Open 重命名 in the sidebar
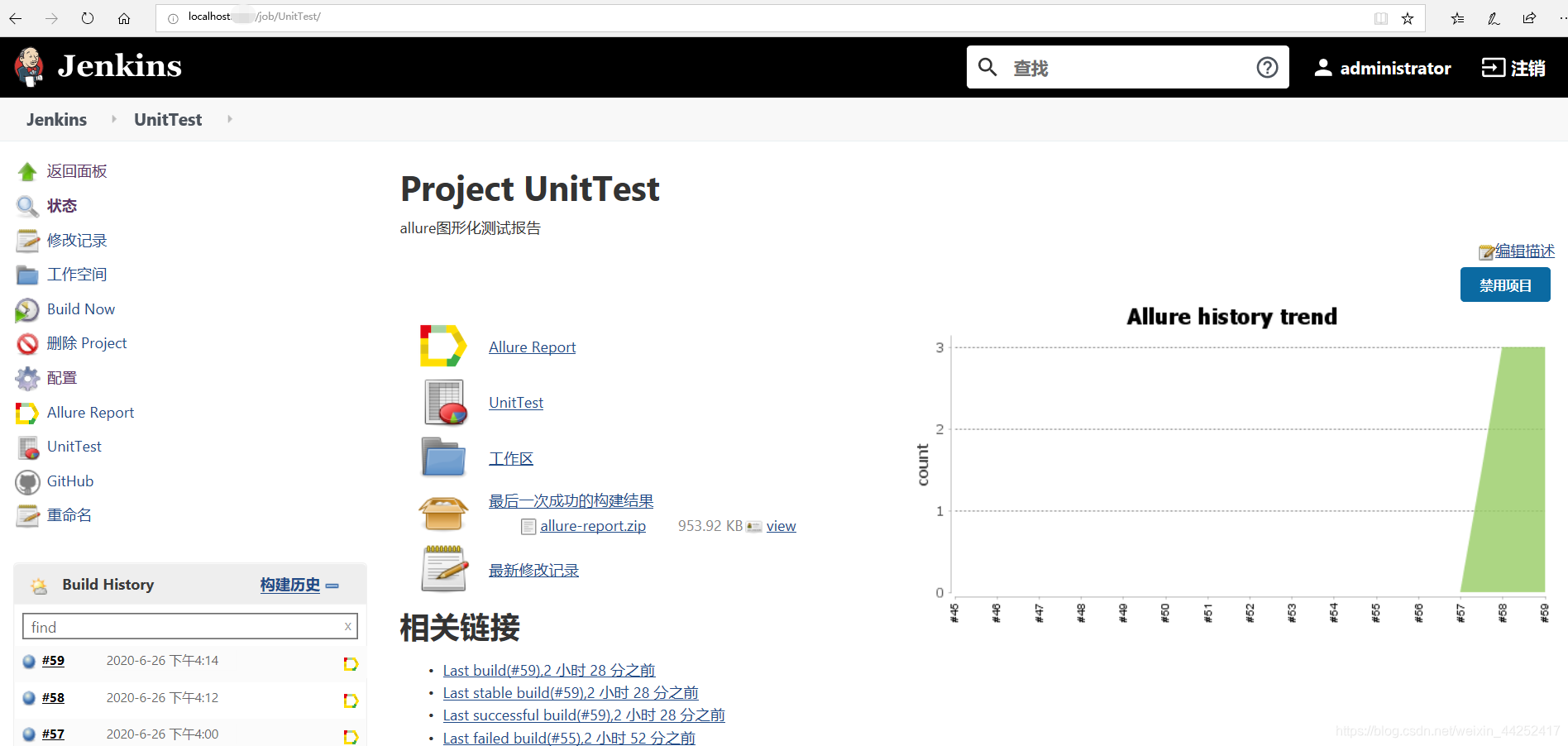 69,515
